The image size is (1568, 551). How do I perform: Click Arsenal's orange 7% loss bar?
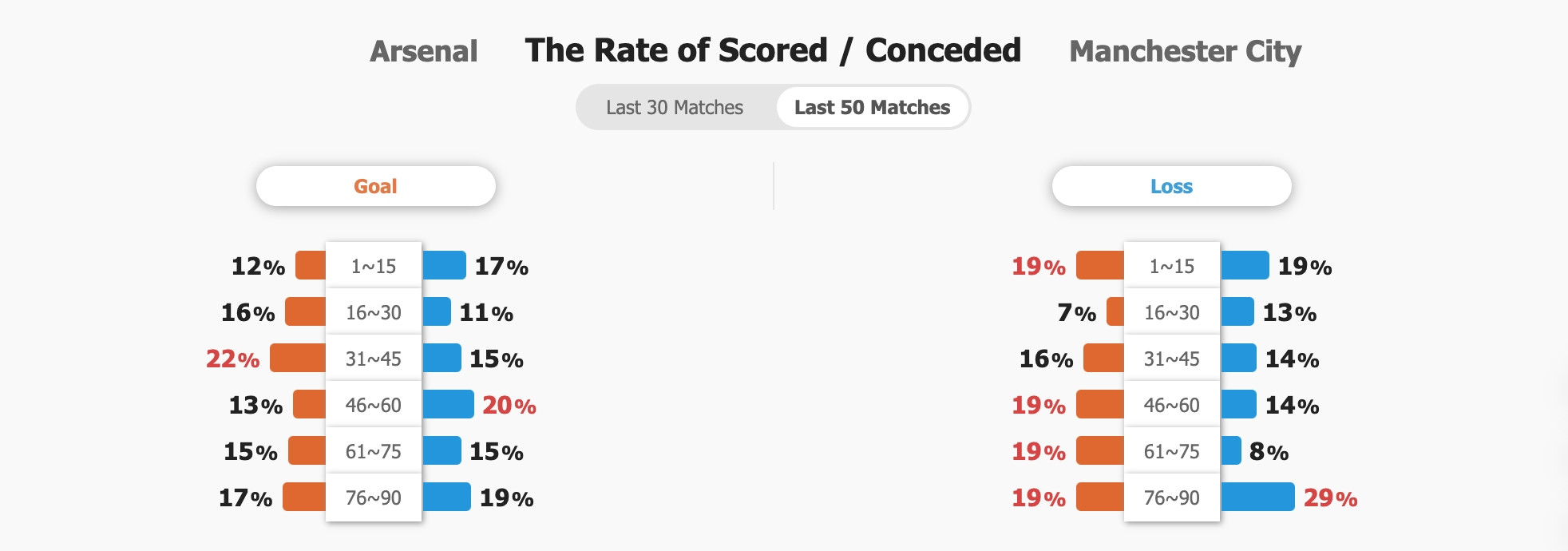coord(1115,311)
